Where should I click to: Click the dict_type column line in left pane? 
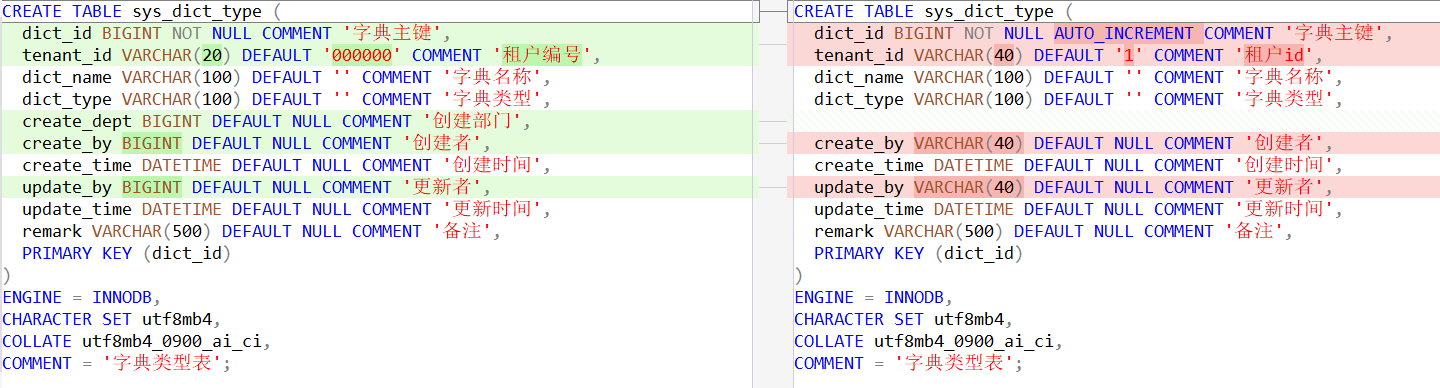coord(287,99)
